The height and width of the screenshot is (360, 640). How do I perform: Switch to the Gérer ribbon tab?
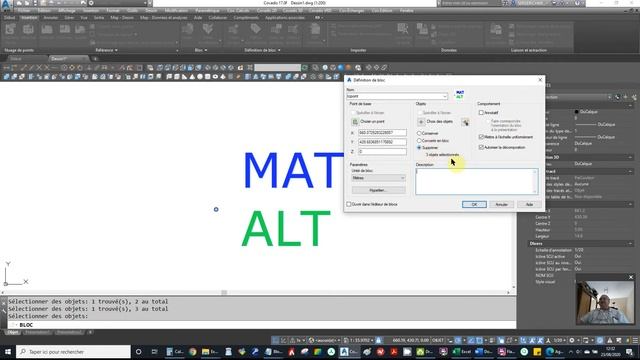tap(69, 18)
